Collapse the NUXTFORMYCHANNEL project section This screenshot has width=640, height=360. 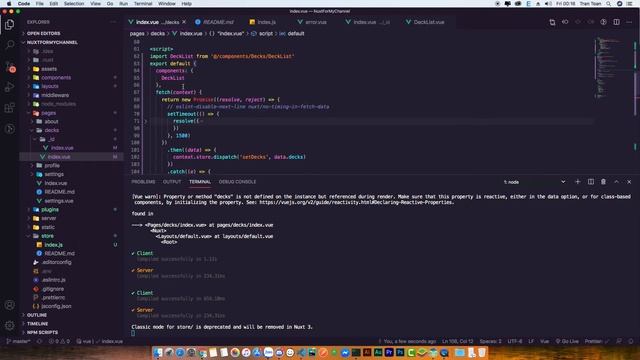click(52, 42)
